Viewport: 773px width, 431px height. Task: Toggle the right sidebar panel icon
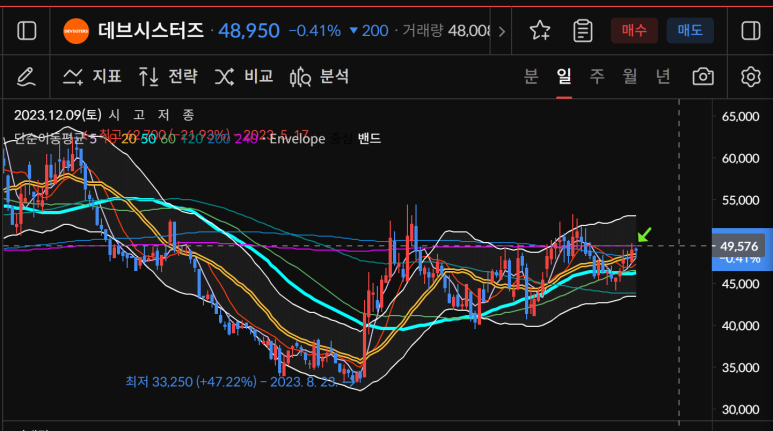[751, 31]
